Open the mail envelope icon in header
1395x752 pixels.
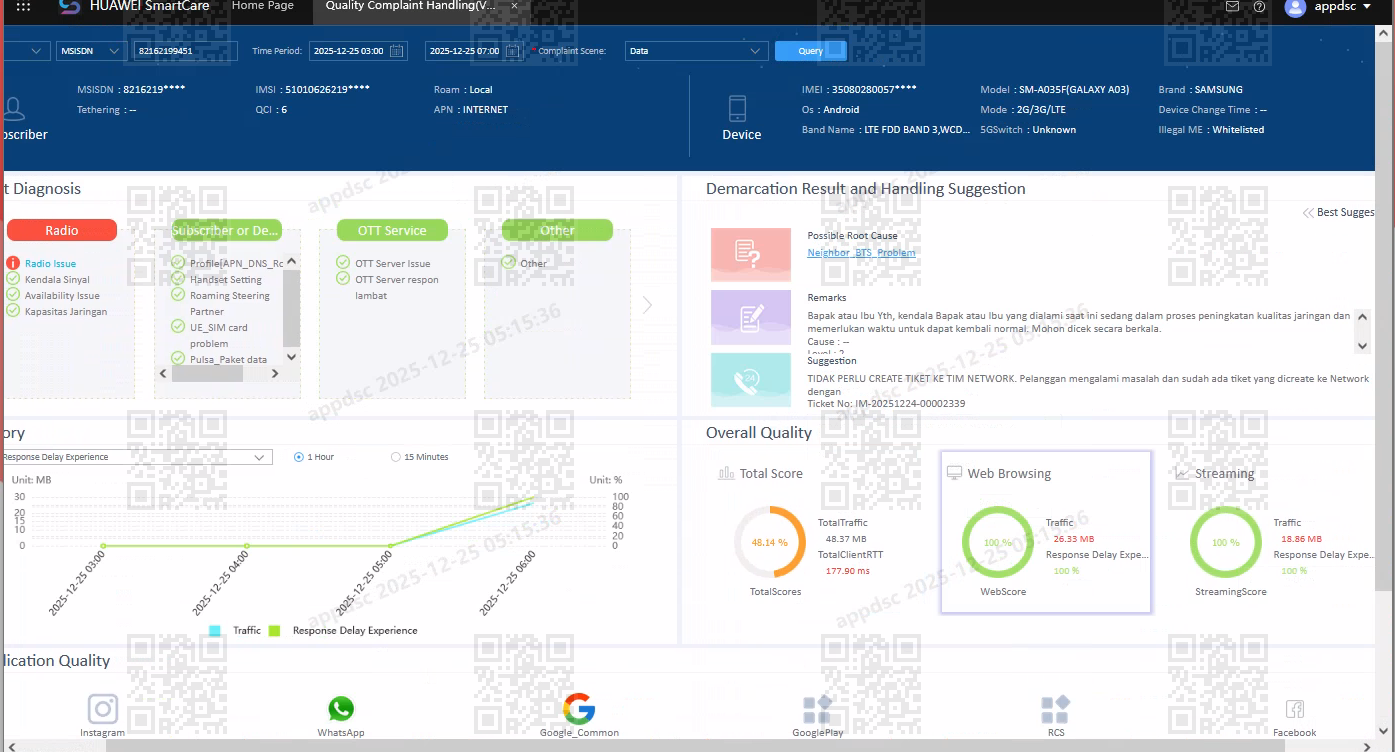1232,6
